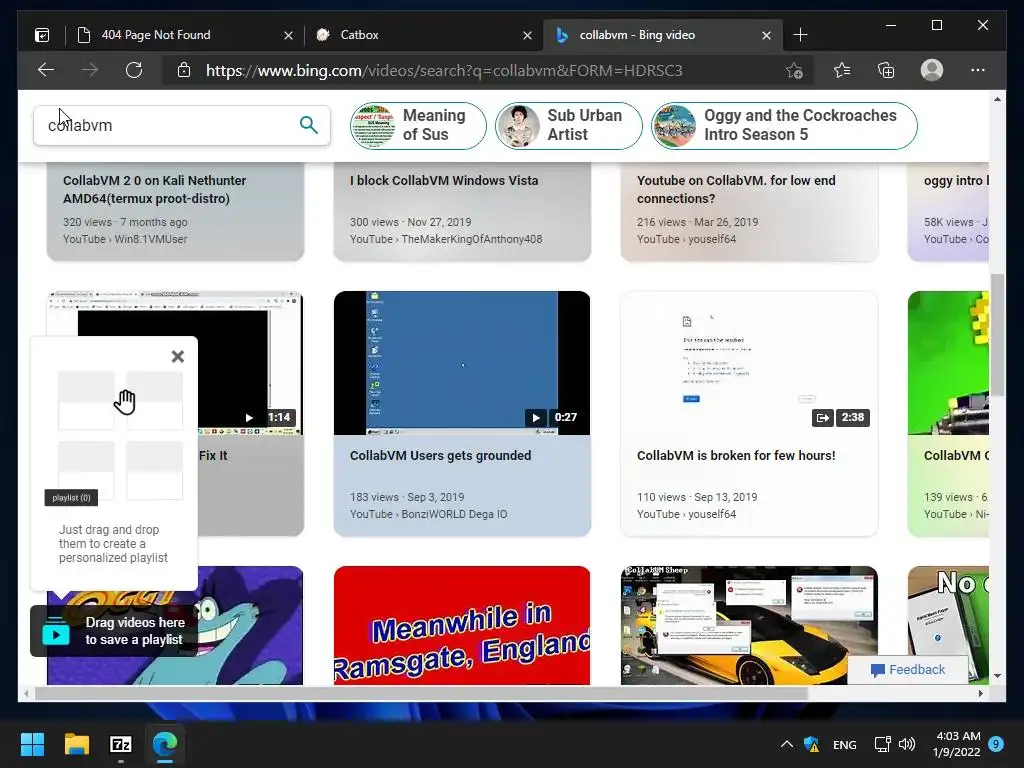This screenshot has width=1024, height=768.
Task: Click the Microsoft Edge taskbar icon
Action: point(165,744)
